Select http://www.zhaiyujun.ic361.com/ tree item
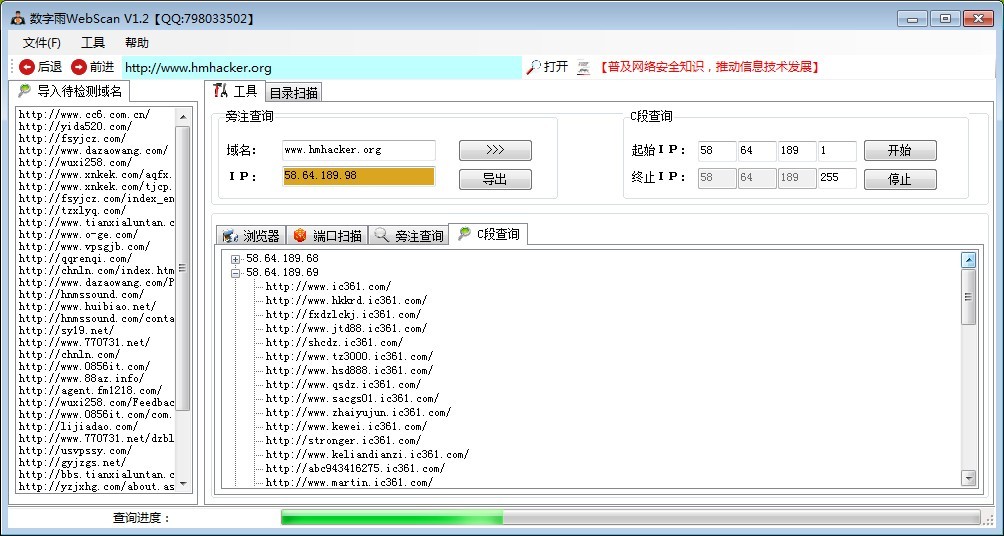Image resolution: width=1004 pixels, height=536 pixels. click(x=359, y=413)
